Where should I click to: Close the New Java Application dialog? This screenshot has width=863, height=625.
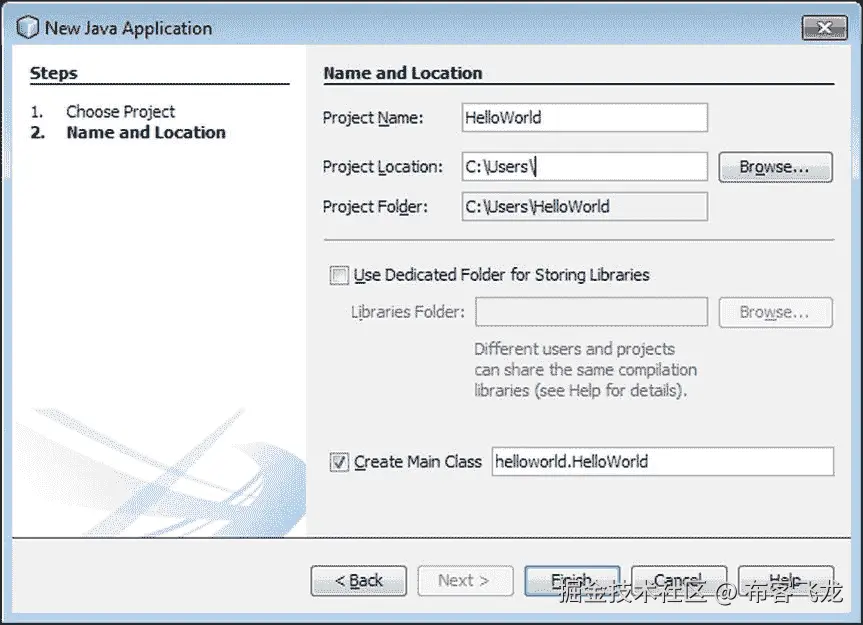[x=824, y=27]
